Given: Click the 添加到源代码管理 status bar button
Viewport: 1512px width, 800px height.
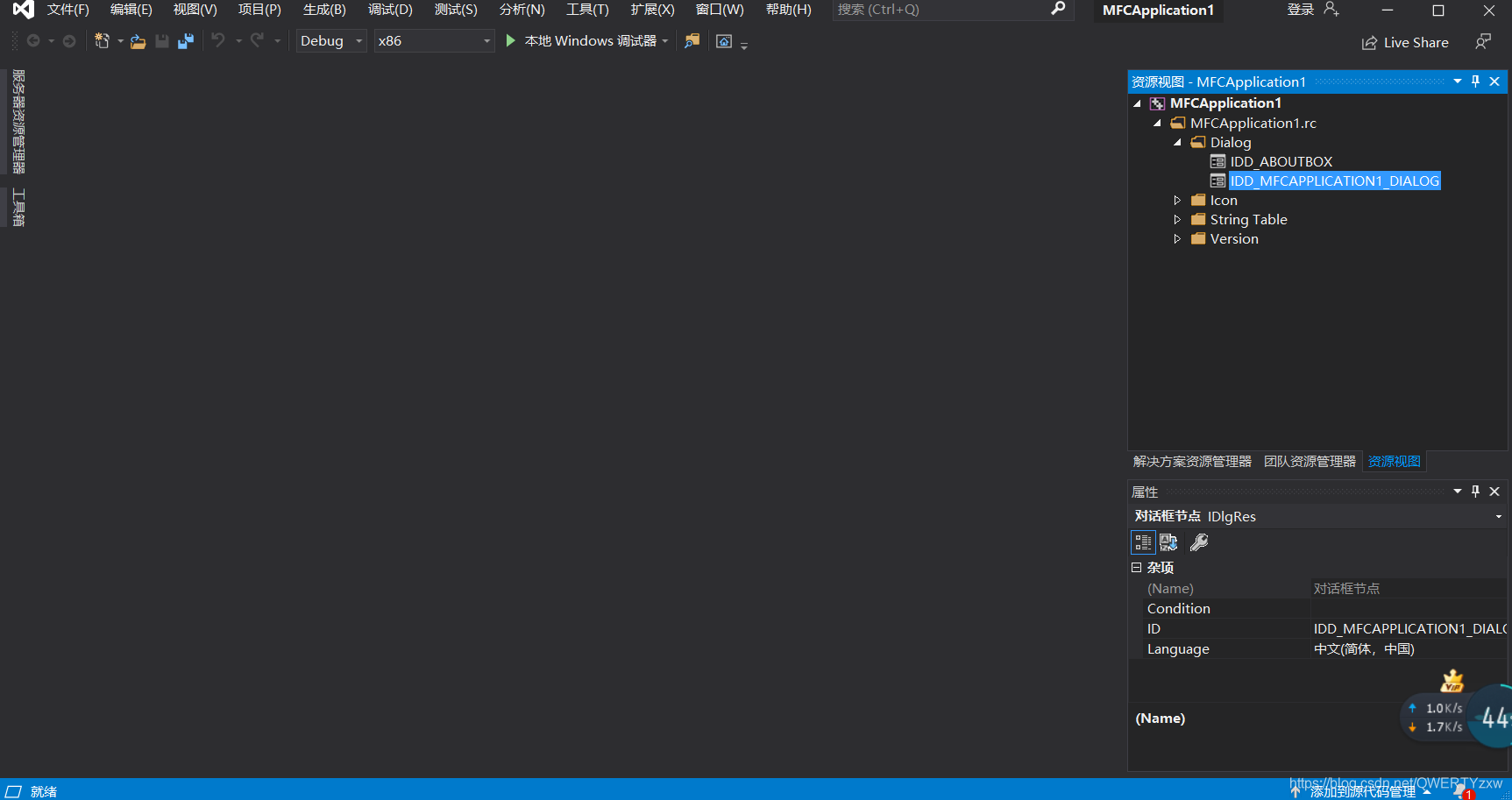Looking at the screenshot, I should tap(1361, 791).
